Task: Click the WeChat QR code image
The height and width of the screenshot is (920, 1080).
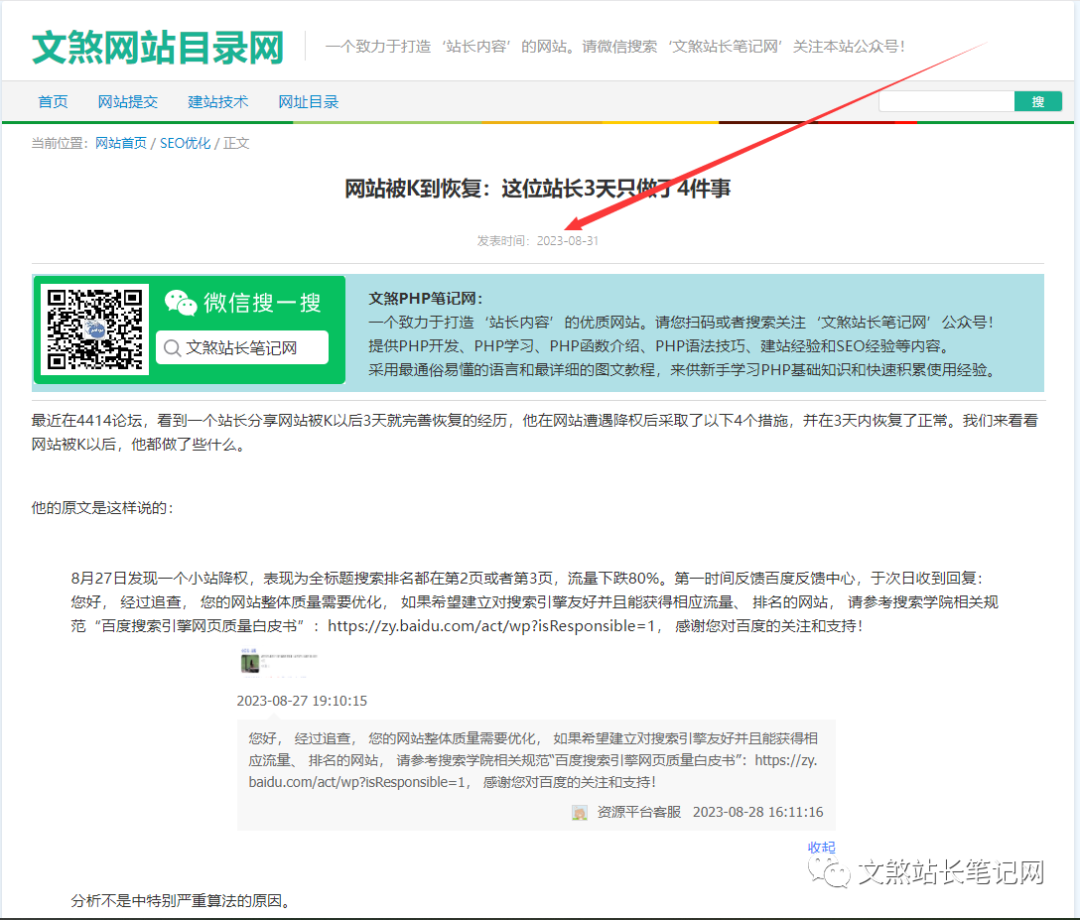Action: pyautogui.click(x=94, y=327)
